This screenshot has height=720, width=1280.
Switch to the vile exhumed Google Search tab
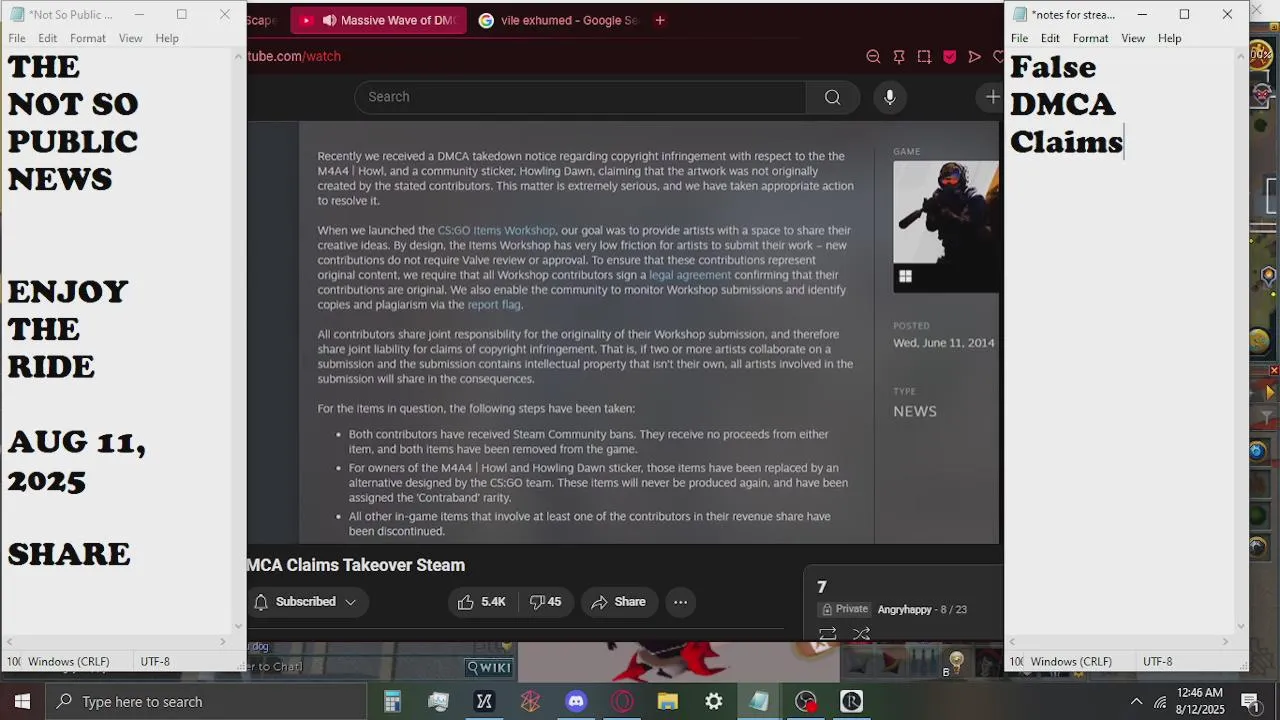point(558,20)
